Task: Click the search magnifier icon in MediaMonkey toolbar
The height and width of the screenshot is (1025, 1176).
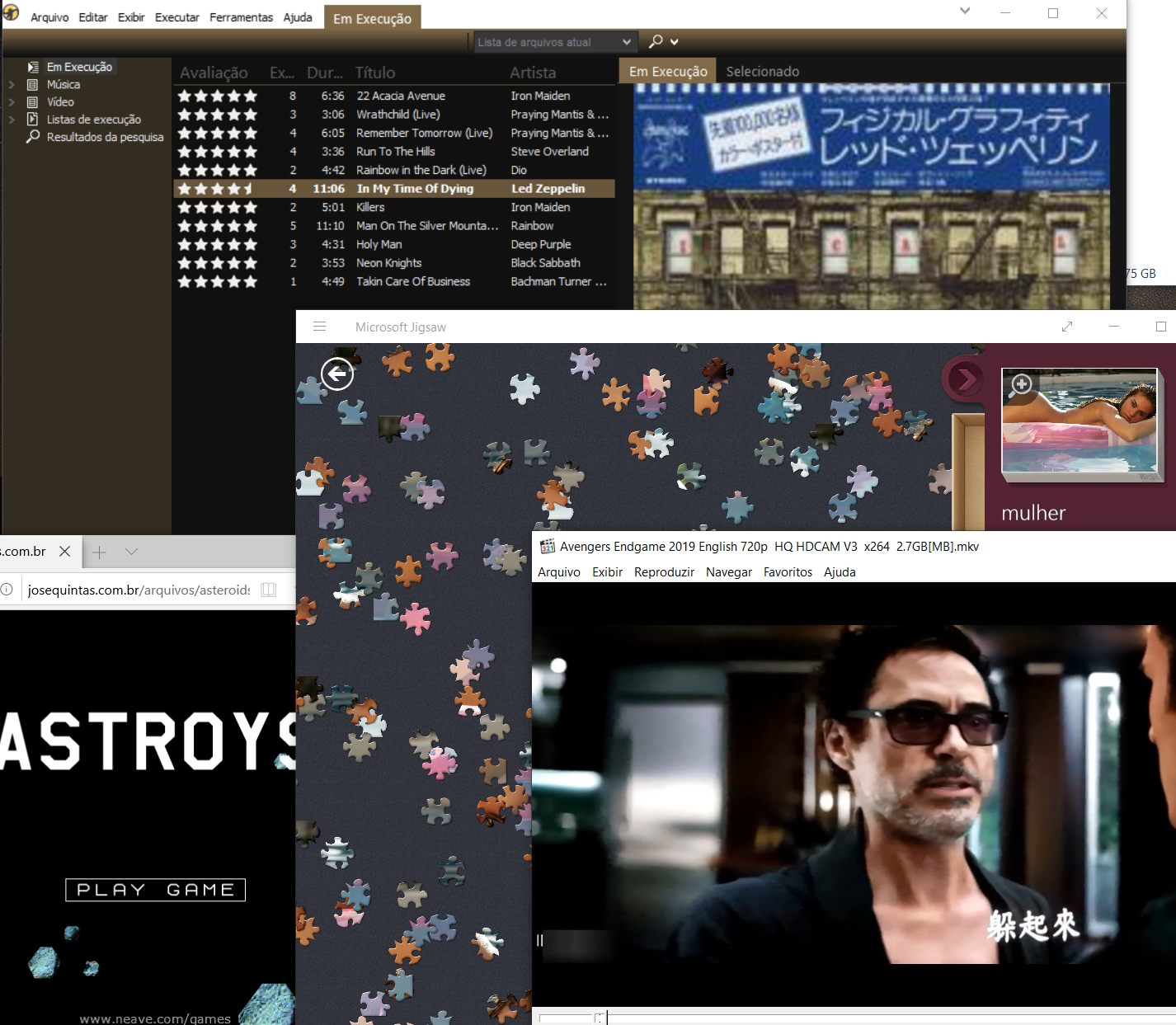Action: (656, 41)
